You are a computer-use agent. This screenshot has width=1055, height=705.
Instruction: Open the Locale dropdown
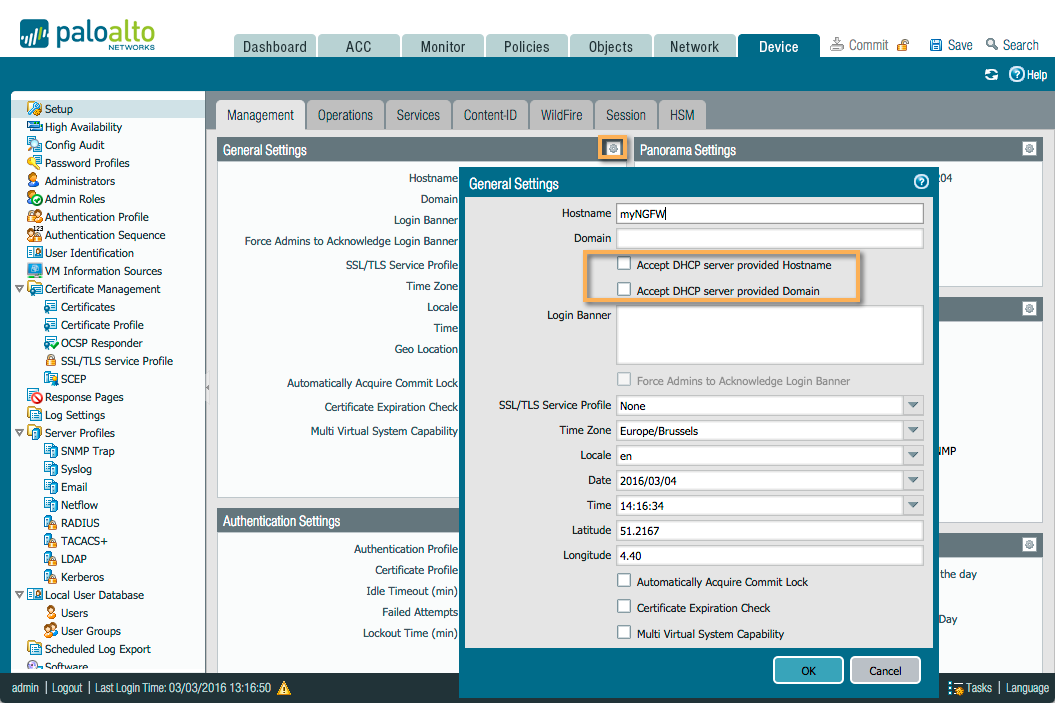tap(913, 455)
